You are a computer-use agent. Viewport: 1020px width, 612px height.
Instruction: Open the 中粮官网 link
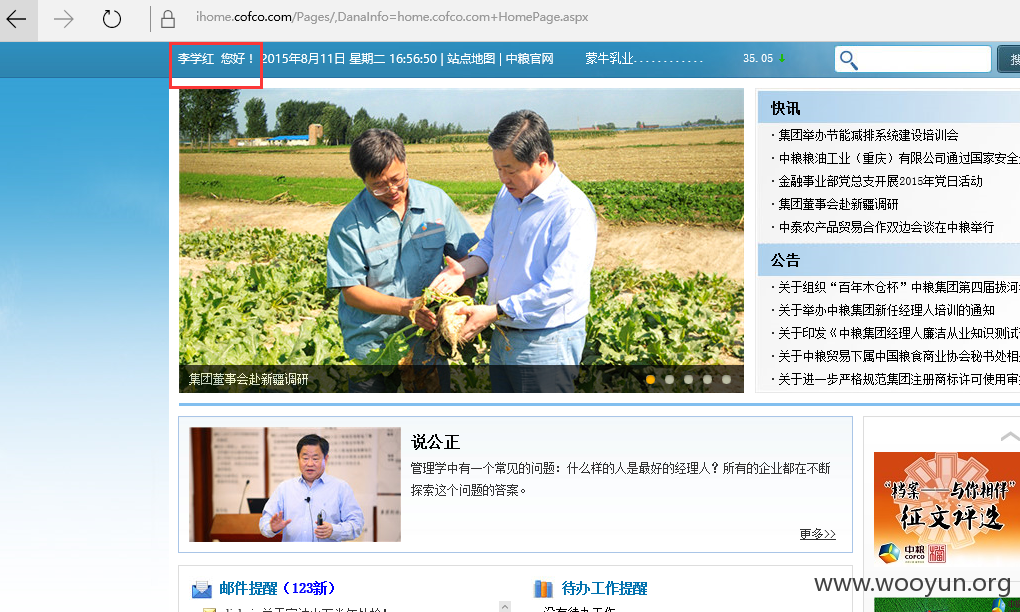click(x=530, y=59)
